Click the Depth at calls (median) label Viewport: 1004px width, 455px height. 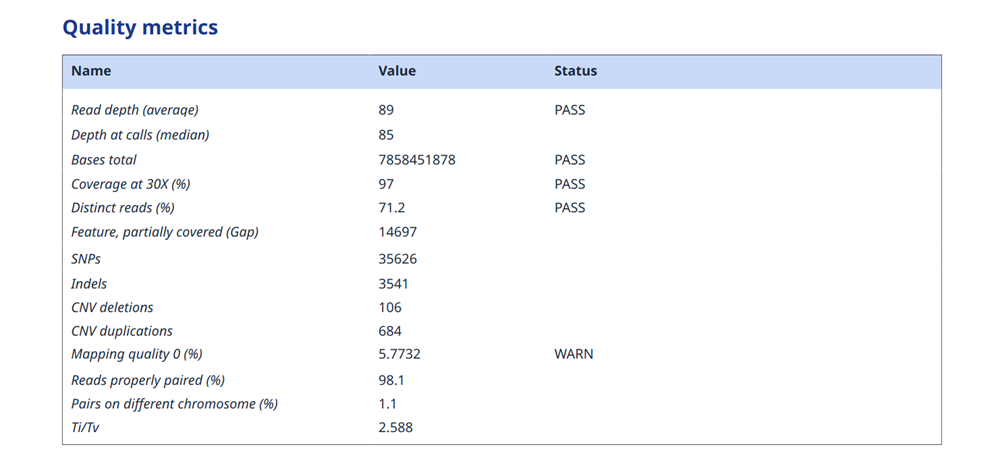[140, 135]
